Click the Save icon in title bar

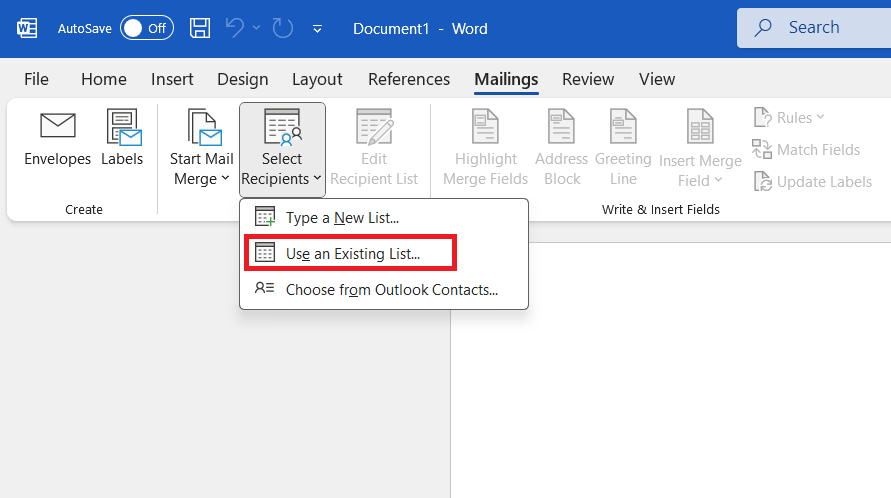[199, 28]
